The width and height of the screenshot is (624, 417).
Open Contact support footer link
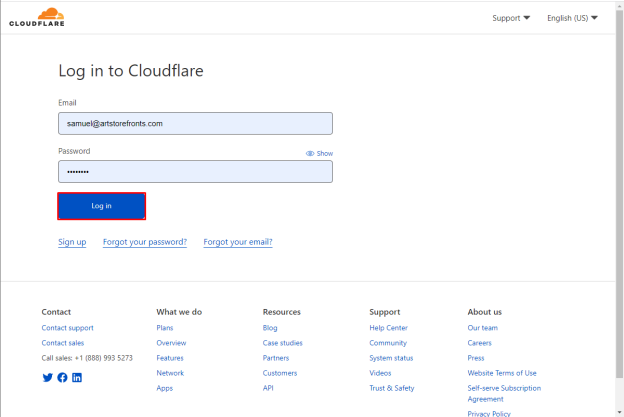68,328
